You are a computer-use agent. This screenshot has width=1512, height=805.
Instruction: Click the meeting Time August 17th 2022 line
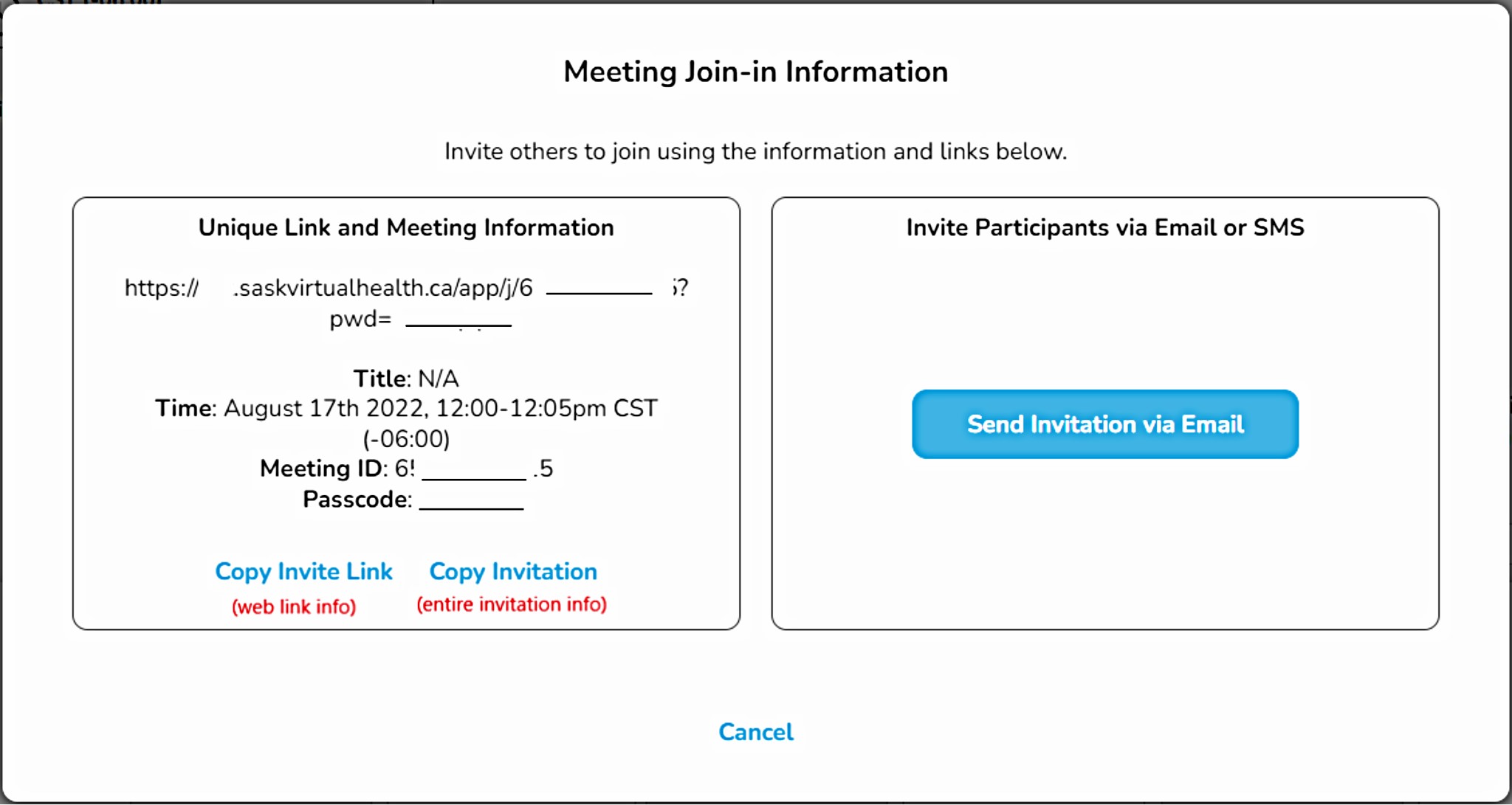[x=406, y=408]
